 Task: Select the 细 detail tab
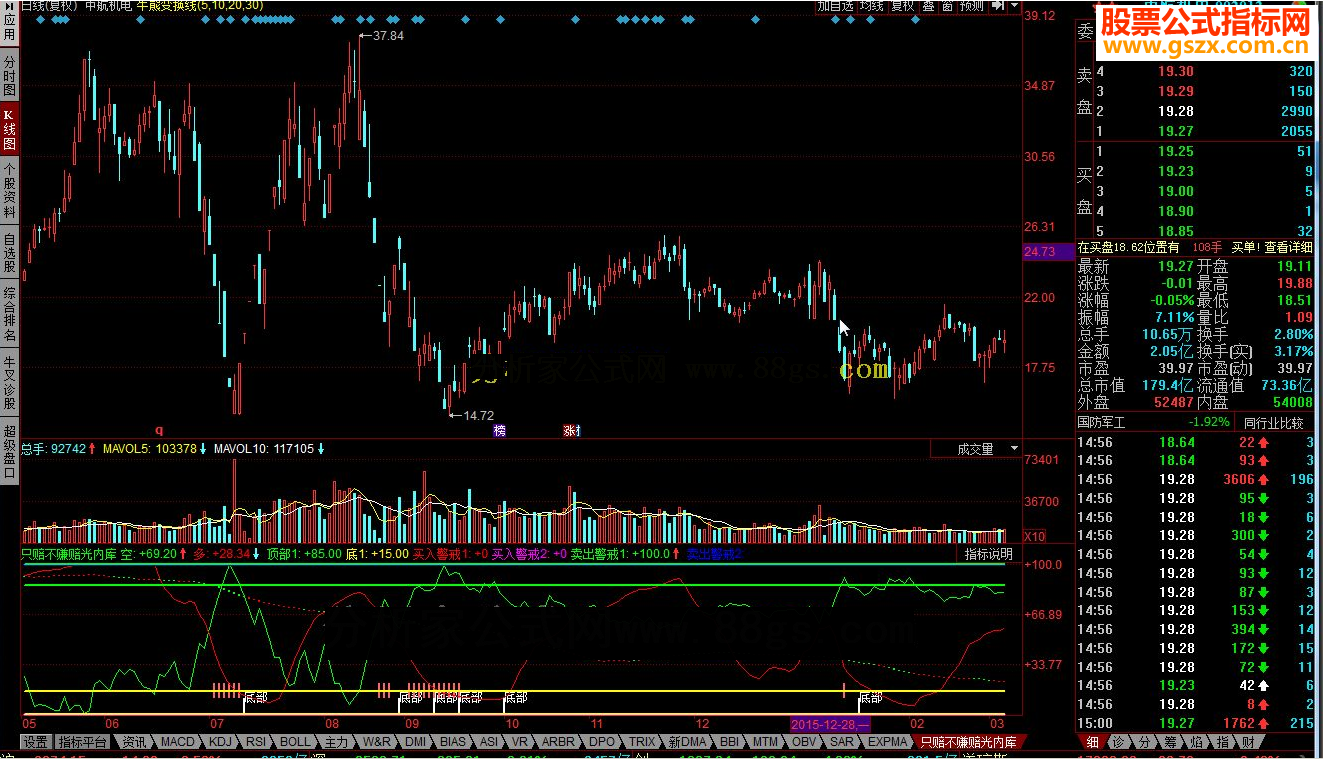(x=1092, y=742)
